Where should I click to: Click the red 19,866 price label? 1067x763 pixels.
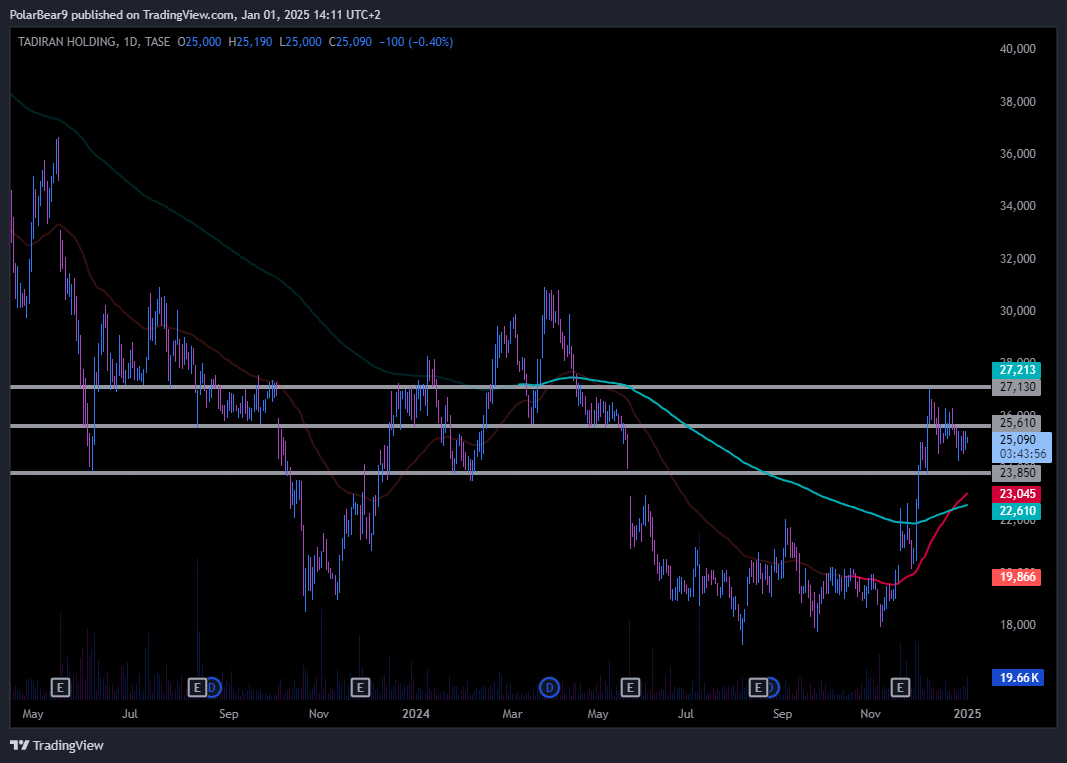pyautogui.click(x=1018, y=577)
